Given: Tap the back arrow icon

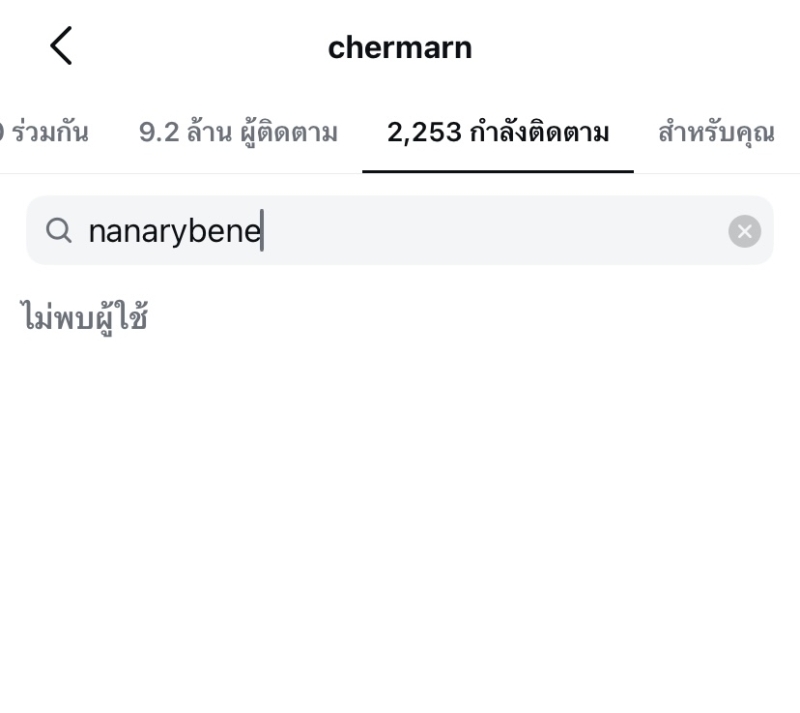Looking at the screenshot, I should tap(61, 47).
